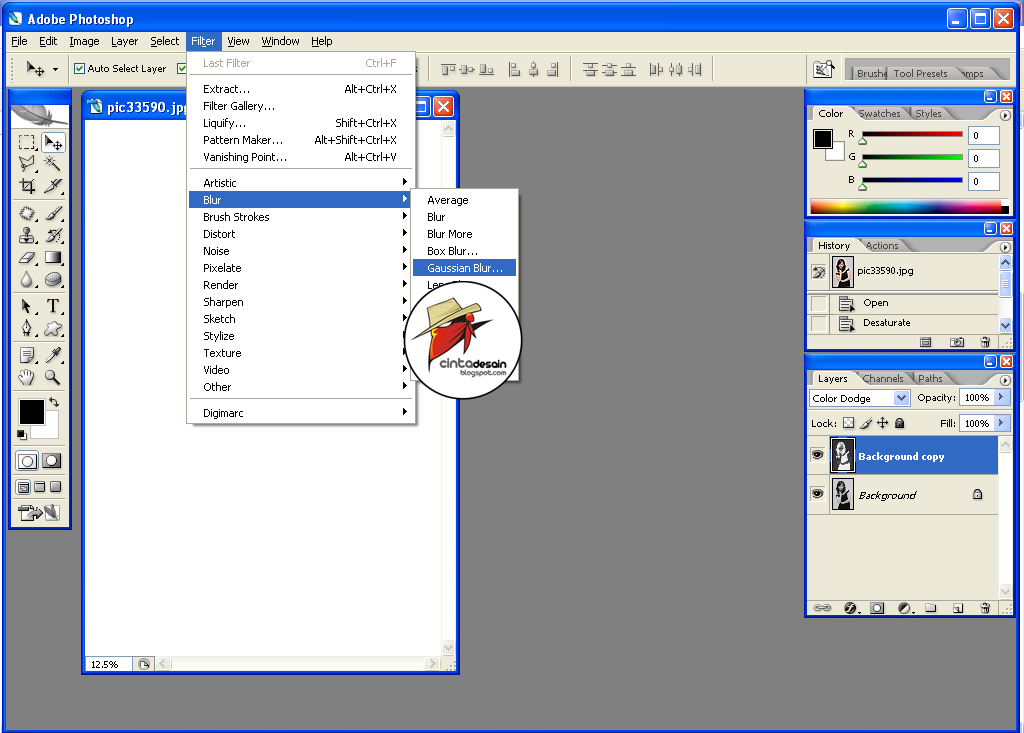Click the red R slider track
This screenshot has height=733, width=1024.
click(x=912, y=135)
